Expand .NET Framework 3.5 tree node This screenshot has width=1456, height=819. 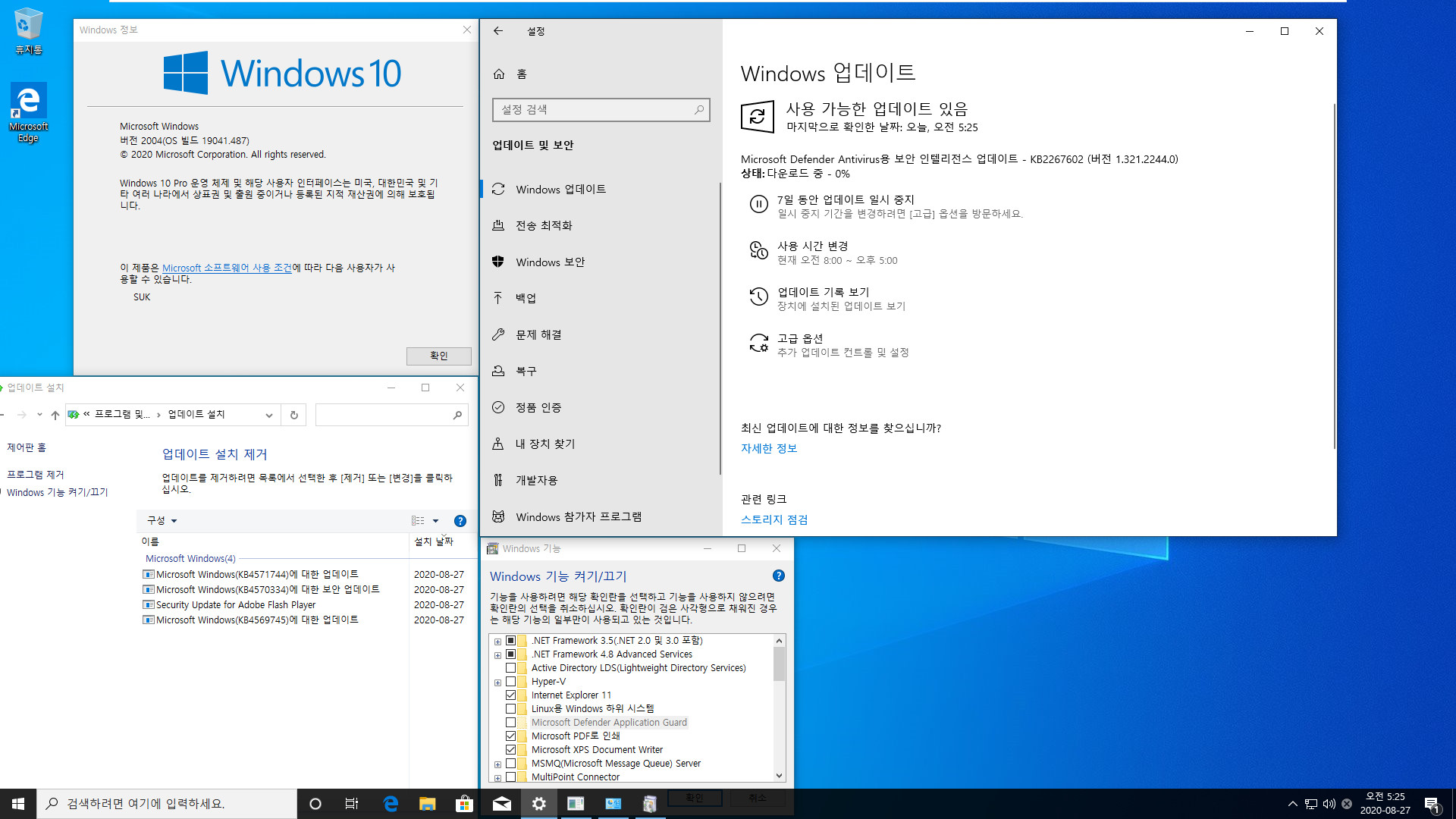tap(497, 642)
